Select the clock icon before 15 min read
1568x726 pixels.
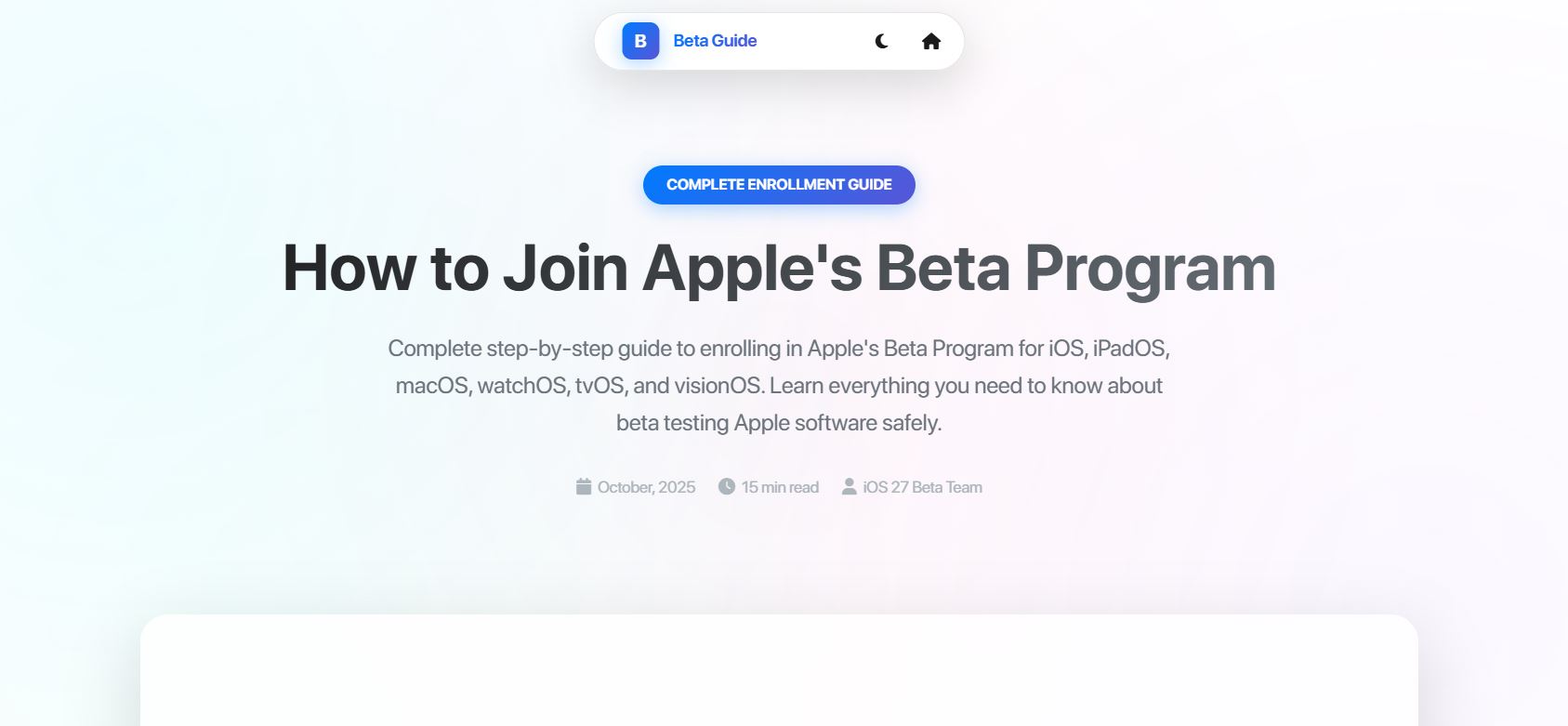pos(726,486)
